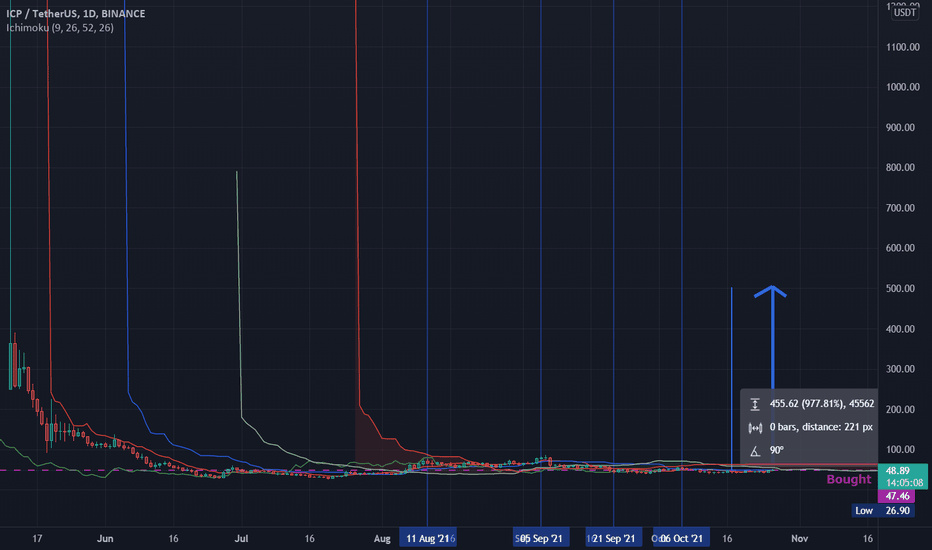Click the horizontal bars distance icon
The height and width of the screenshot is (550, 932).
tap(755, 428)
